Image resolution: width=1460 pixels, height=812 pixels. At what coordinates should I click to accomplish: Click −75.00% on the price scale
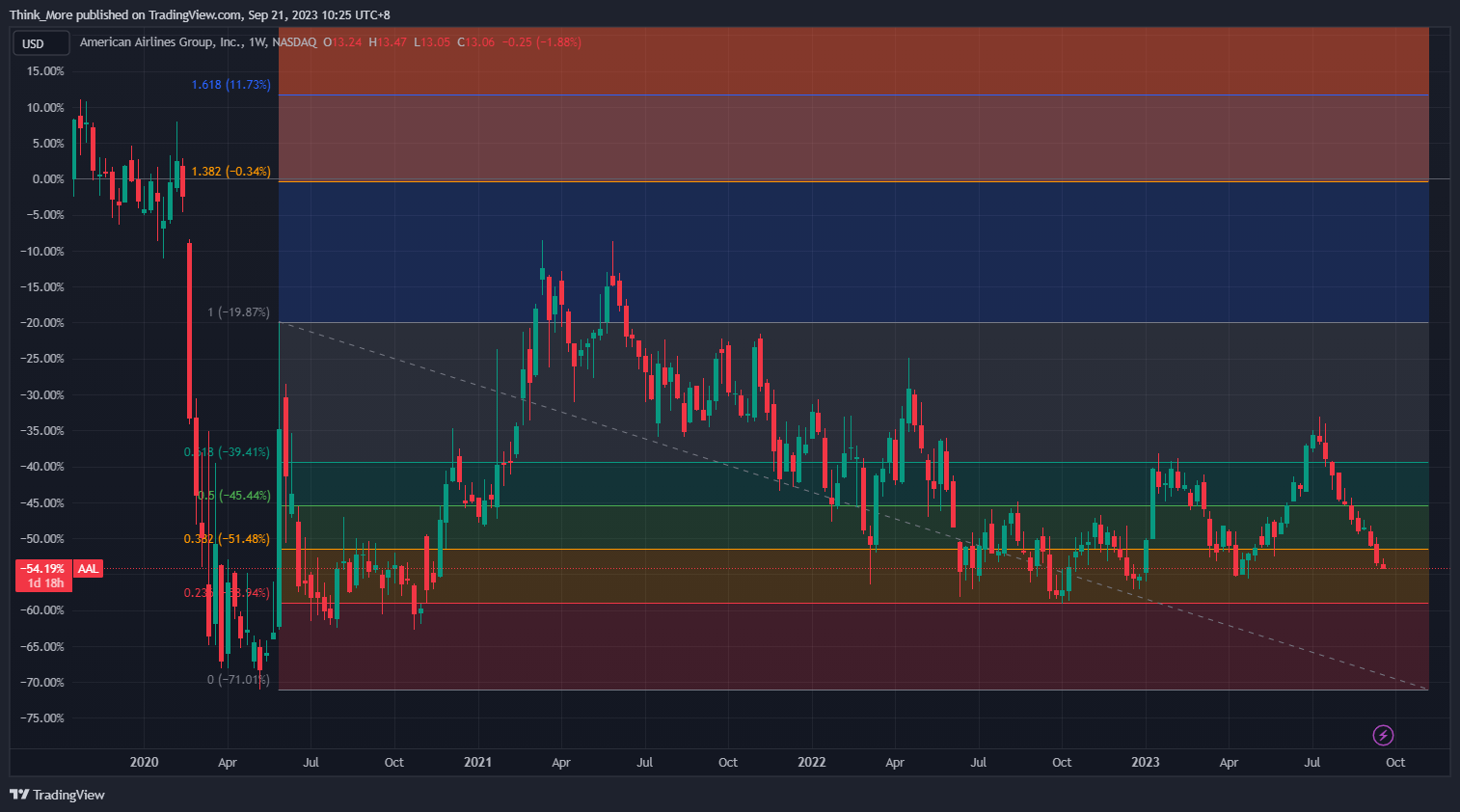42,718
